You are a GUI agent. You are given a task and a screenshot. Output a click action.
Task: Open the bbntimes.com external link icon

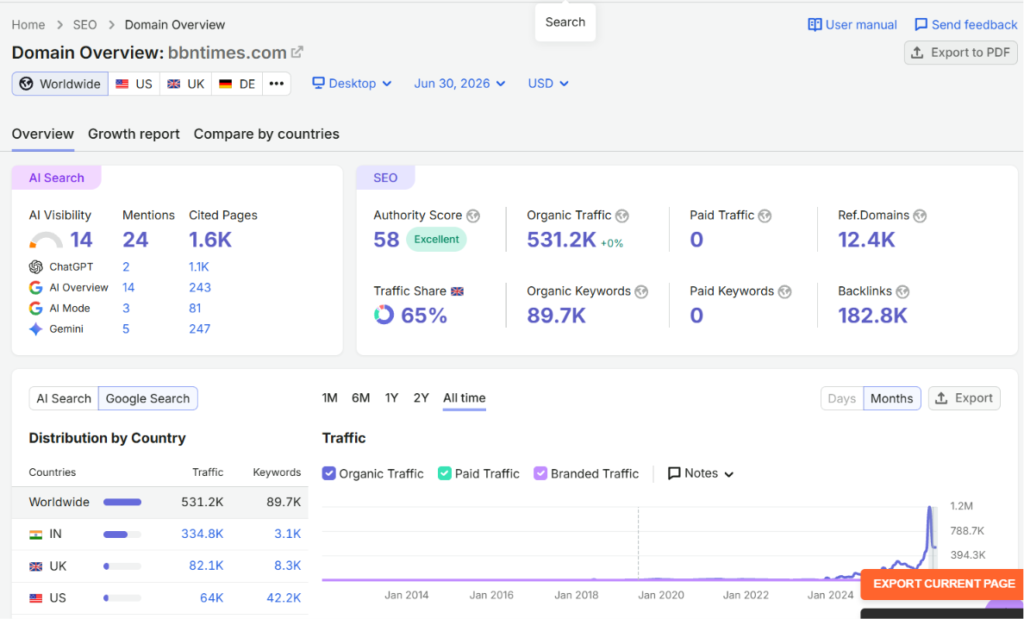coord(297,52)
